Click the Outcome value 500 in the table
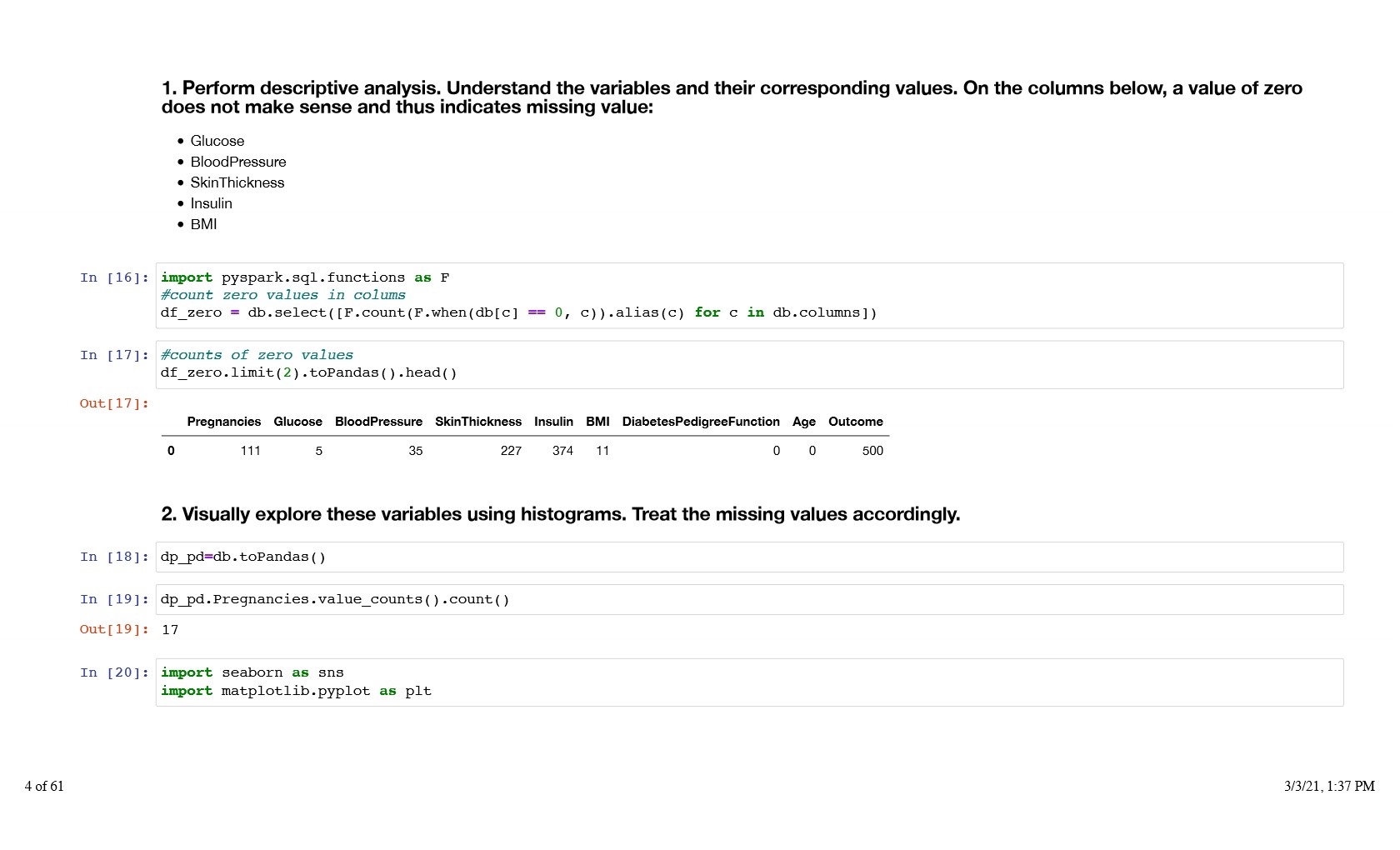 point(872,451)
